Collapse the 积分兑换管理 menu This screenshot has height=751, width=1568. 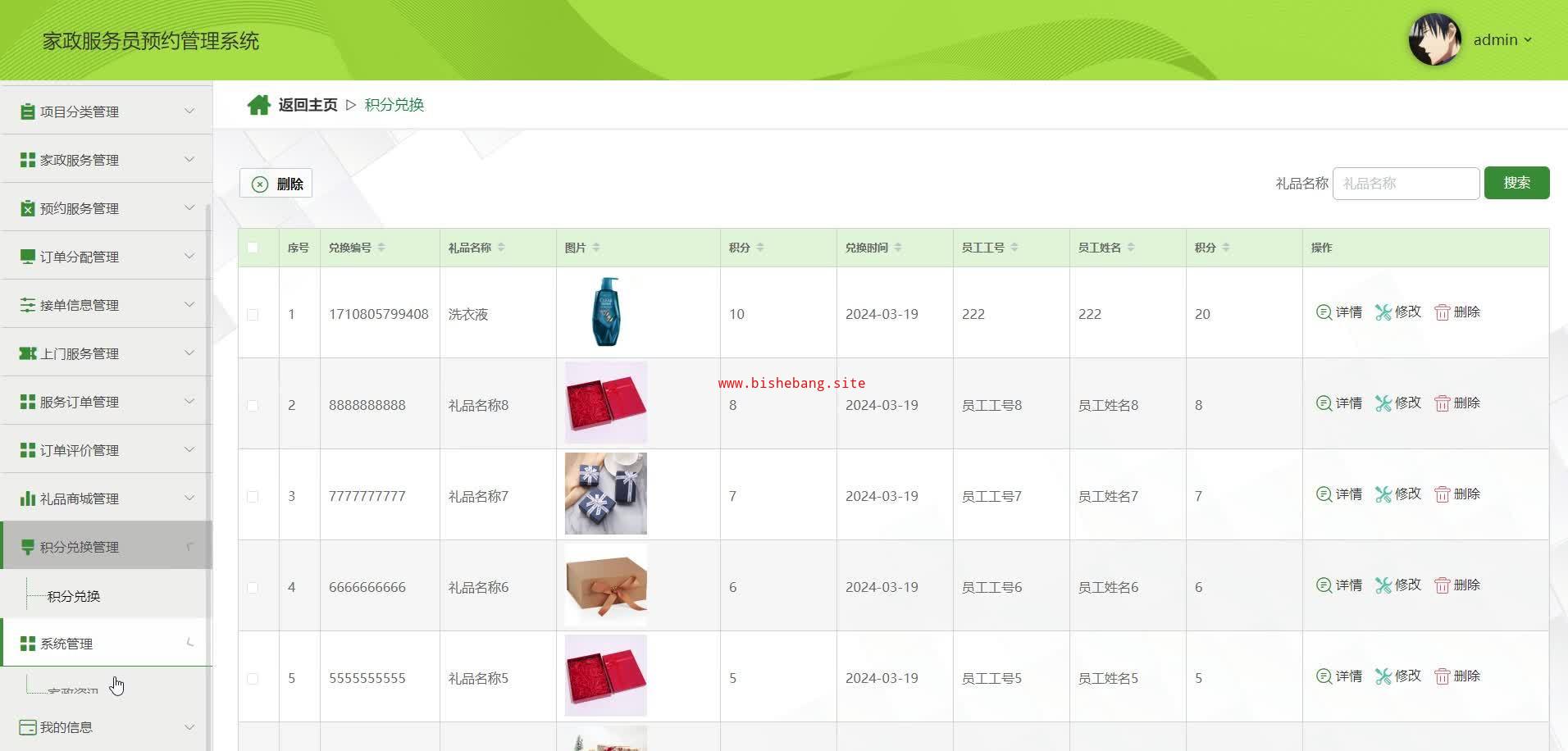[107, 546]
